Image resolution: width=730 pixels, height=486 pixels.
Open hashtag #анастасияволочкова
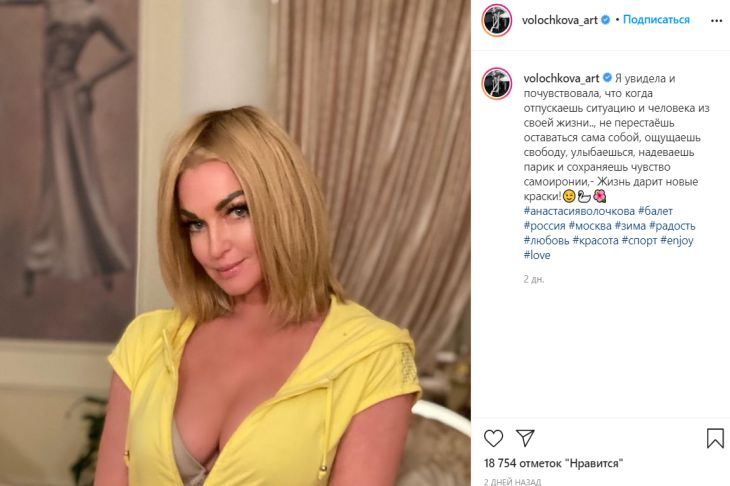pos(579,211)
